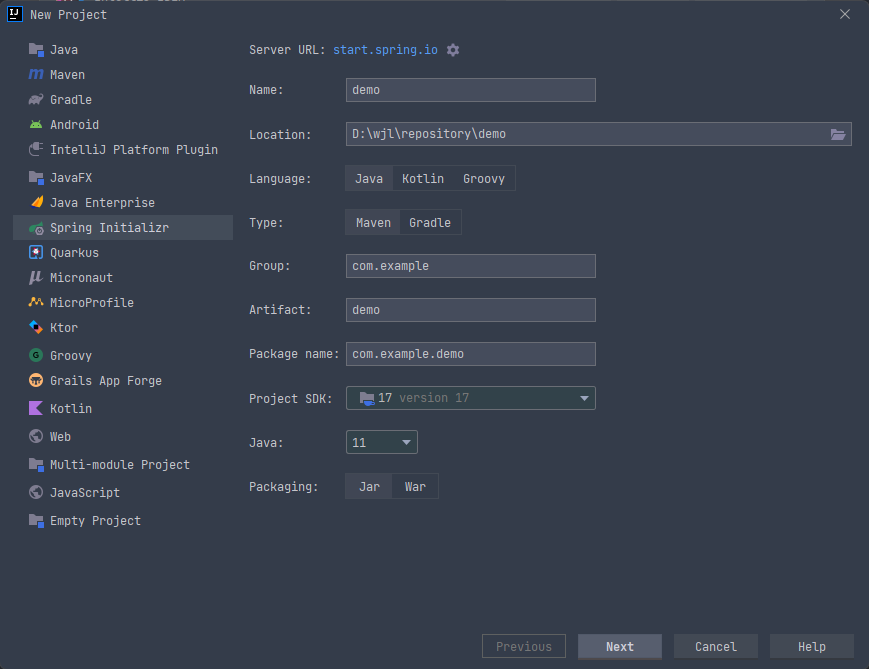
Task: Select Micronaut generator label
Action: pos(81,278)
